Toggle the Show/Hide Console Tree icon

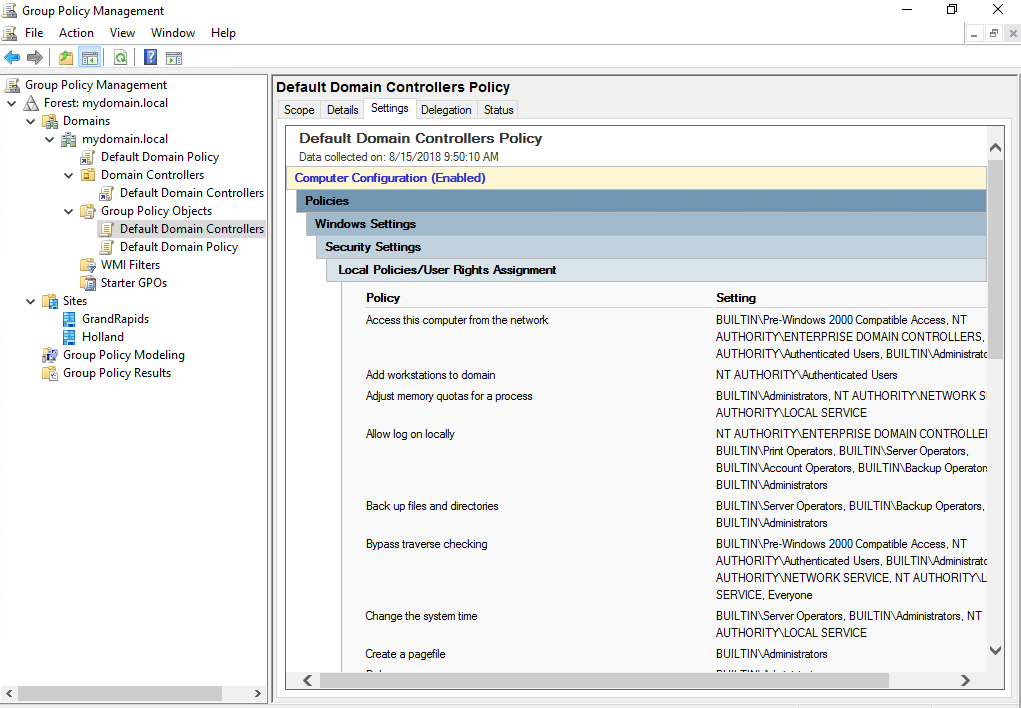coord(90,58)
